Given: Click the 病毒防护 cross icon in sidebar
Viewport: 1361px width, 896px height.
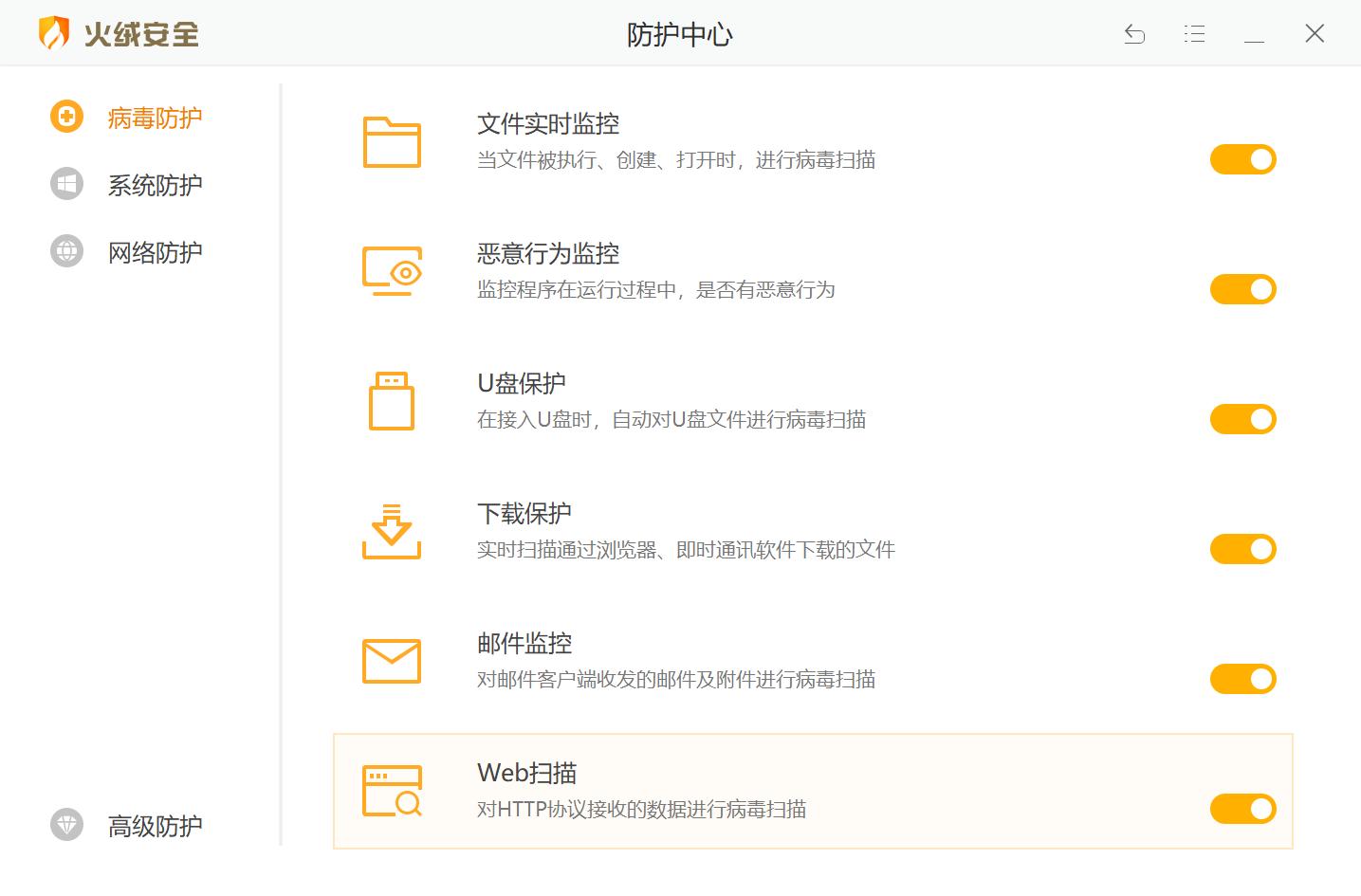Looking at the screenshot, I should pos(65,117).
